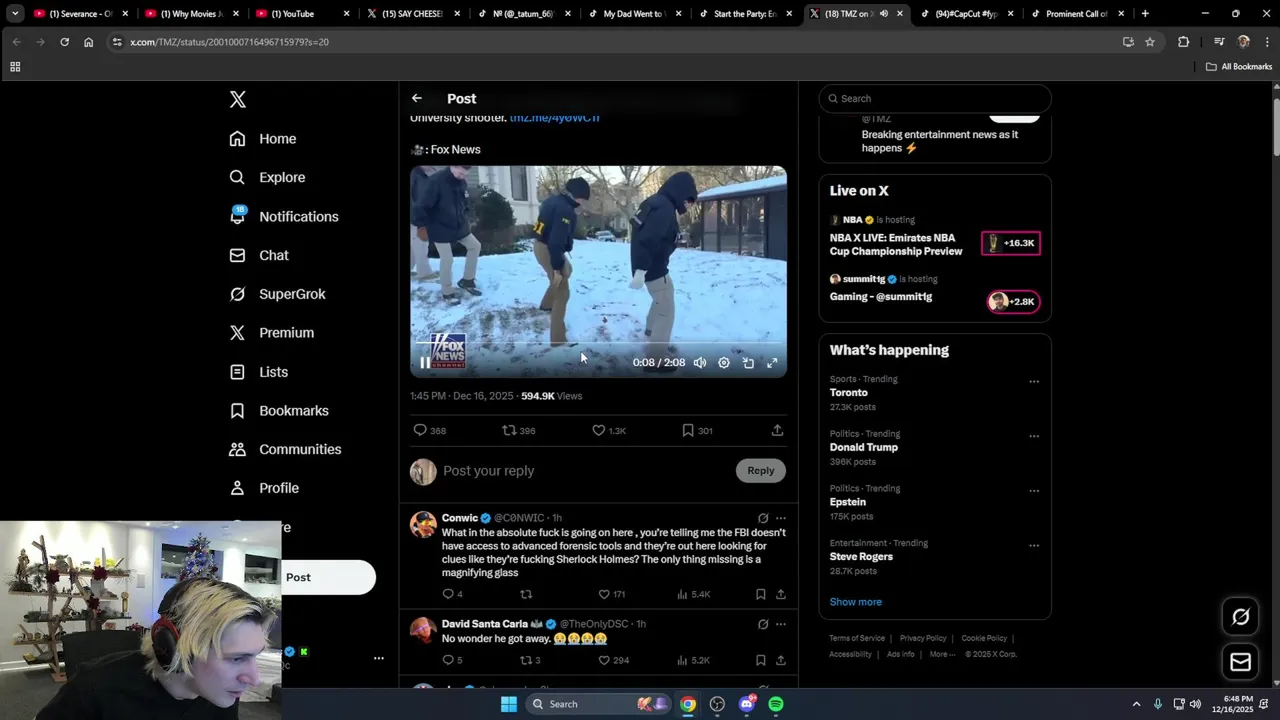This screenshot has width=1280, height=720.
Task: Open Conwic profile name
Action: (x=460, y=518)
